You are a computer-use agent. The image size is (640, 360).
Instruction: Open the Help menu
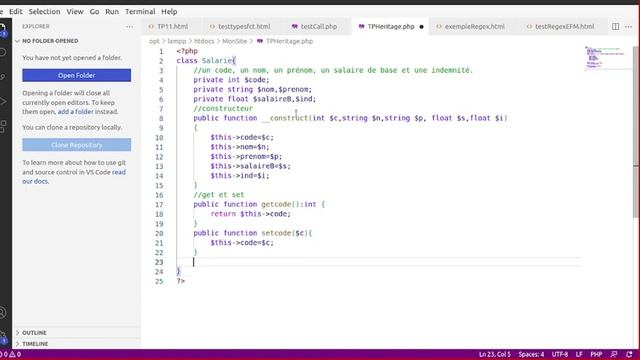pos(169,12)
